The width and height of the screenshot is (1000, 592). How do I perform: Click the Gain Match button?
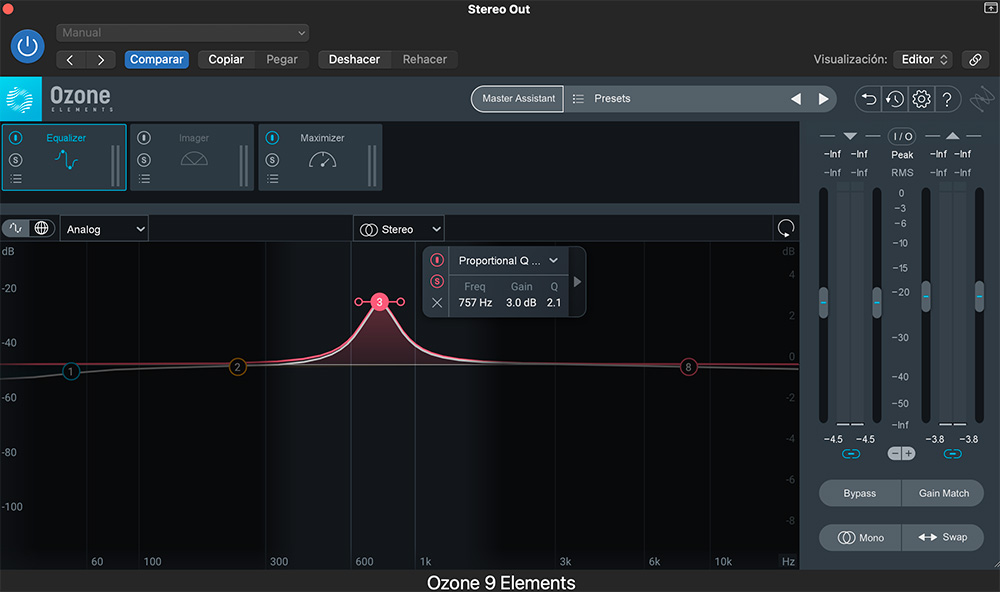click(942, 493)
